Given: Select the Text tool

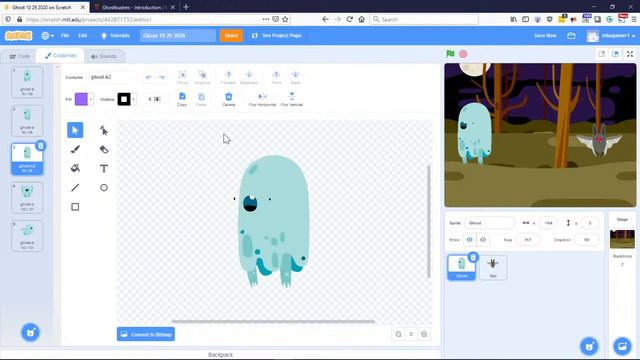Looking at the screenshot, I should click(x=104, y=168).
